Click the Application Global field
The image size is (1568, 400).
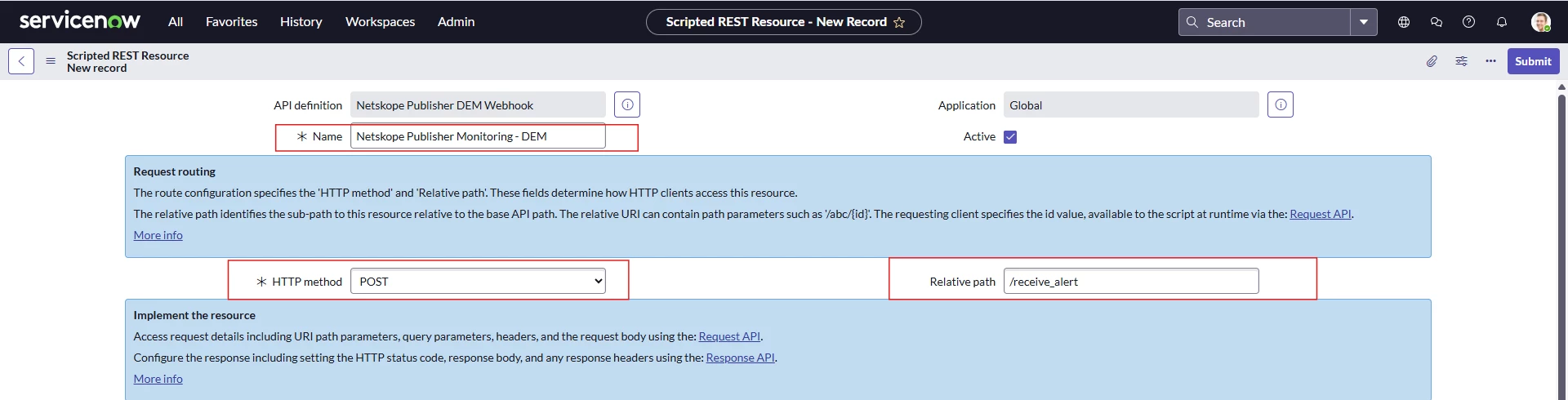[1131, 105]
